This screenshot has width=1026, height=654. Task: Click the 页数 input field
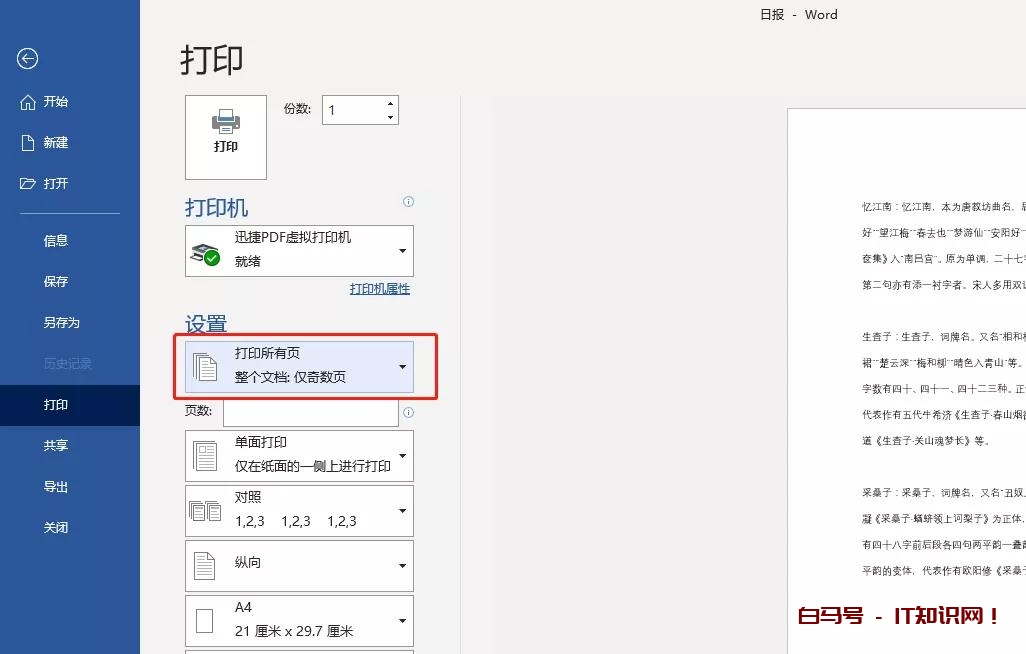point(310,412)
